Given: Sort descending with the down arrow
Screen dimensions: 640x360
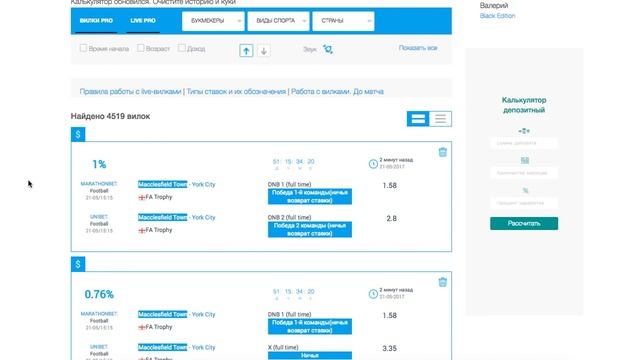Looking at the screenshot, I should point(264,51).
